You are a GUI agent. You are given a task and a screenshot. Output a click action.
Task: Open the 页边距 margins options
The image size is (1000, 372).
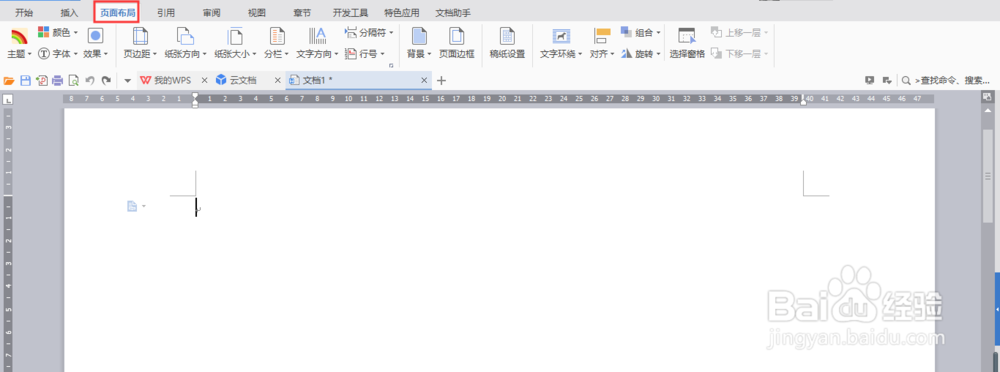[139, 43]
